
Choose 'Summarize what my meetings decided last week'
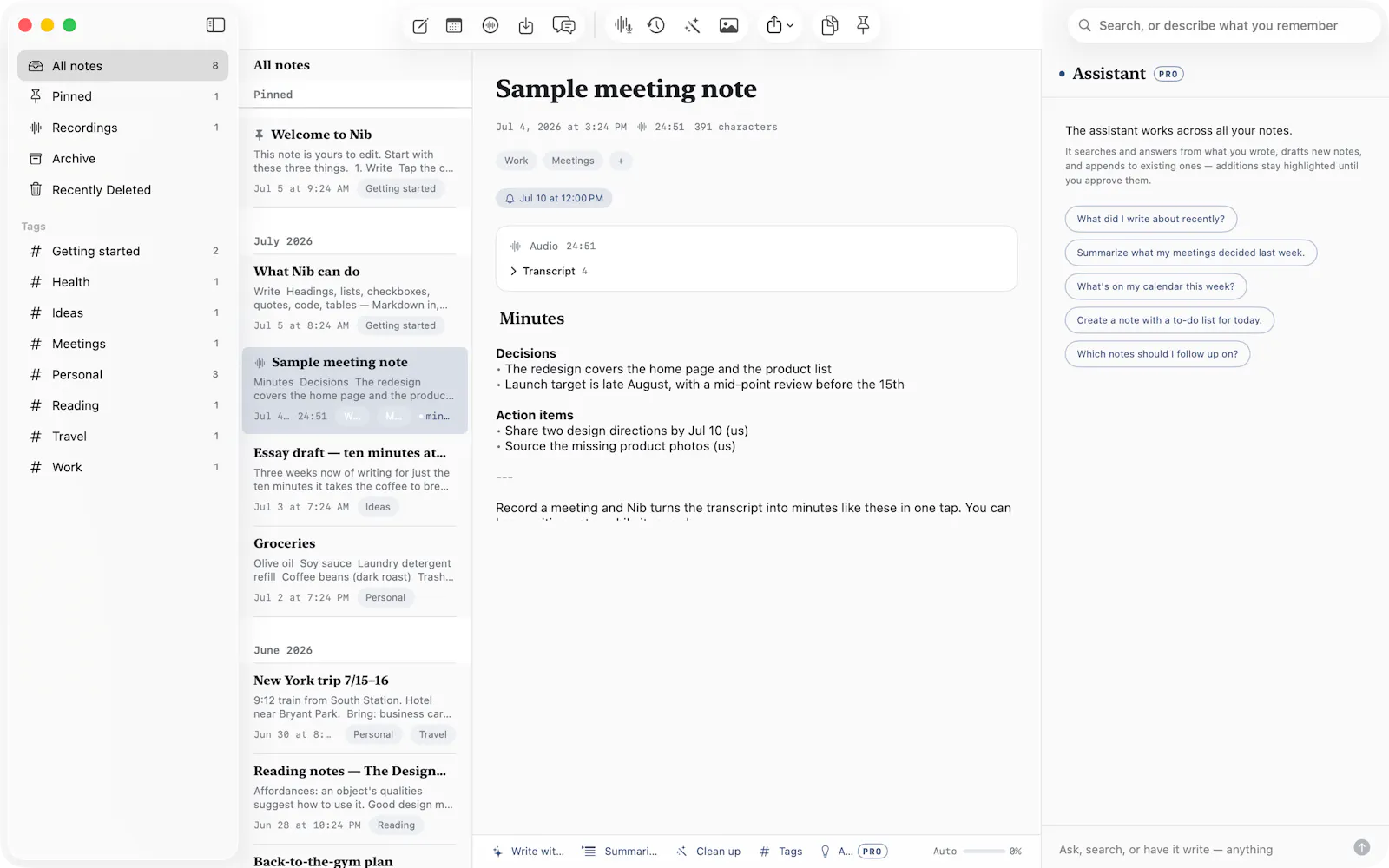1191,253
